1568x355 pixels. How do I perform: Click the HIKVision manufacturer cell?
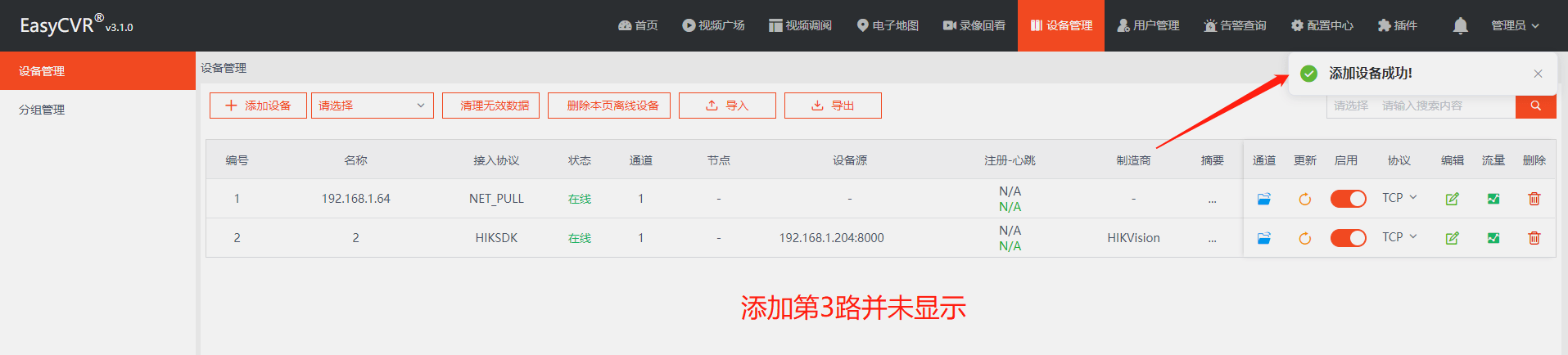1133,238
